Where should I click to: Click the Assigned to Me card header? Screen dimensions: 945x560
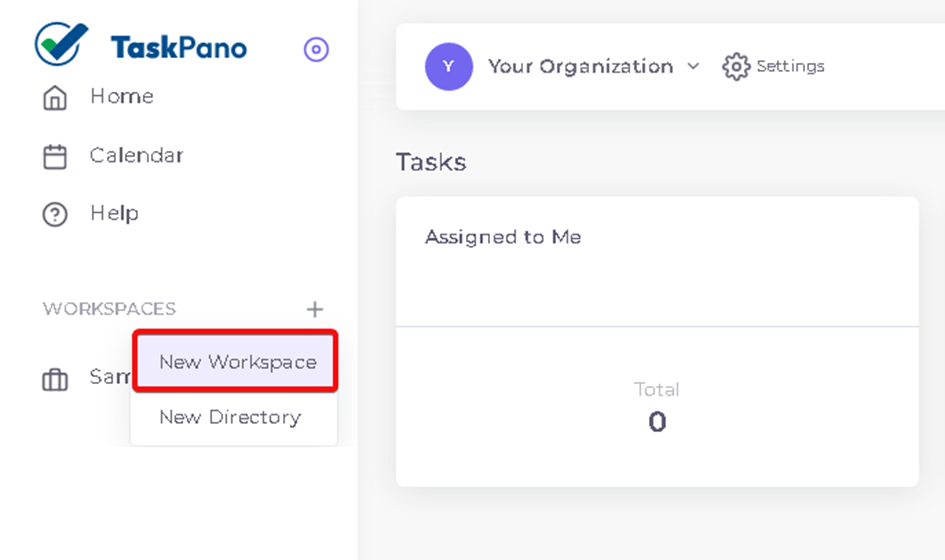click(x=503, y=237)
